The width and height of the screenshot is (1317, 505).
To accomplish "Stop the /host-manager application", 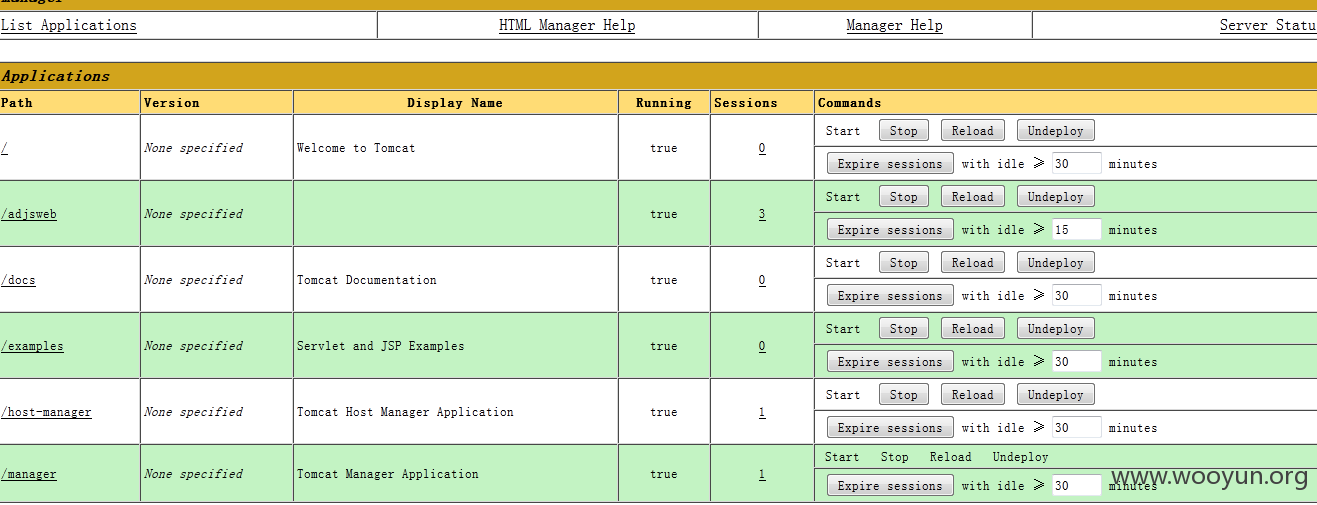I will 904,395.
